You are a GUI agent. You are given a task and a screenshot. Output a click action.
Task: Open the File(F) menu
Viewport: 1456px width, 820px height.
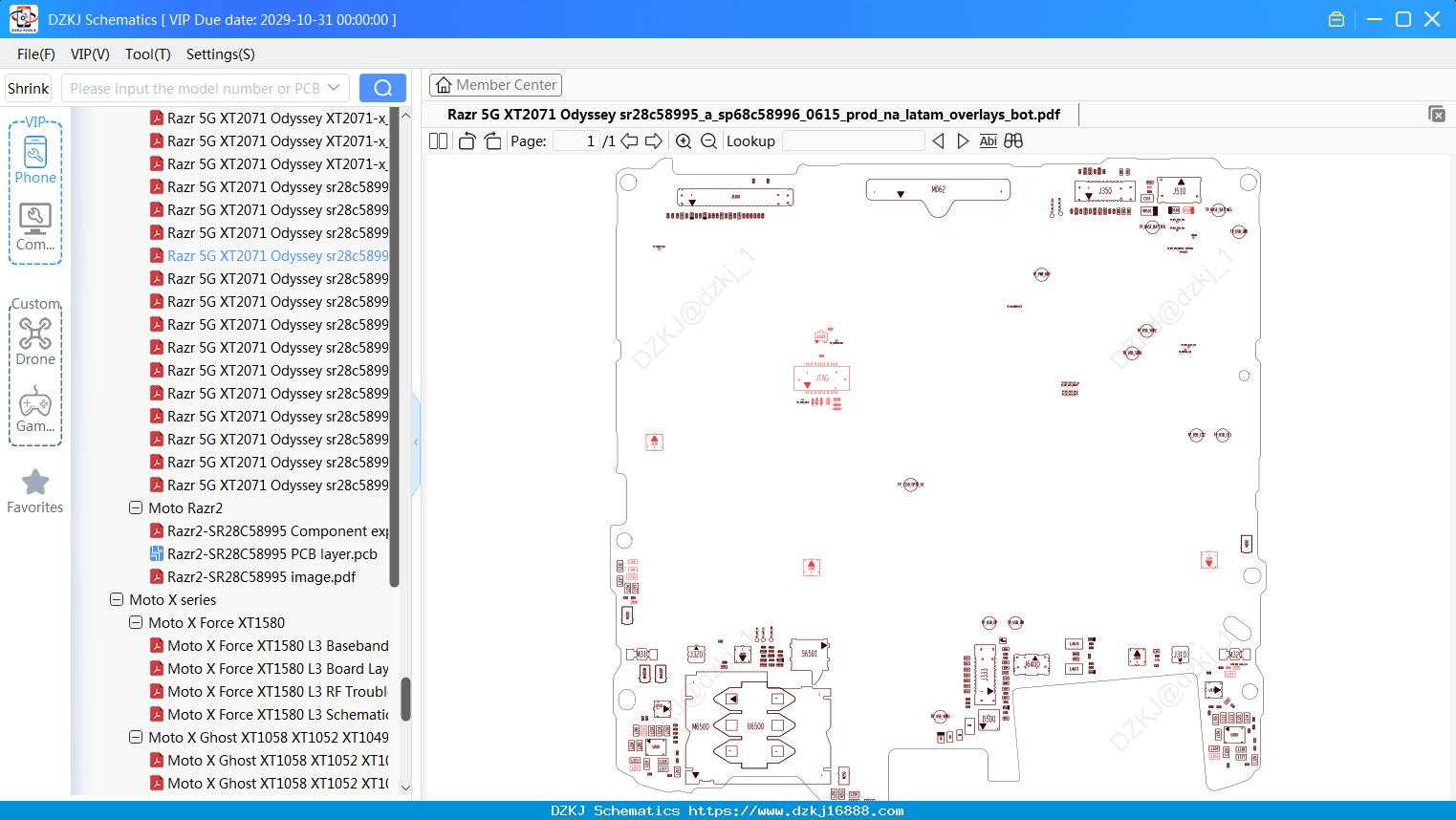[36, 54]
